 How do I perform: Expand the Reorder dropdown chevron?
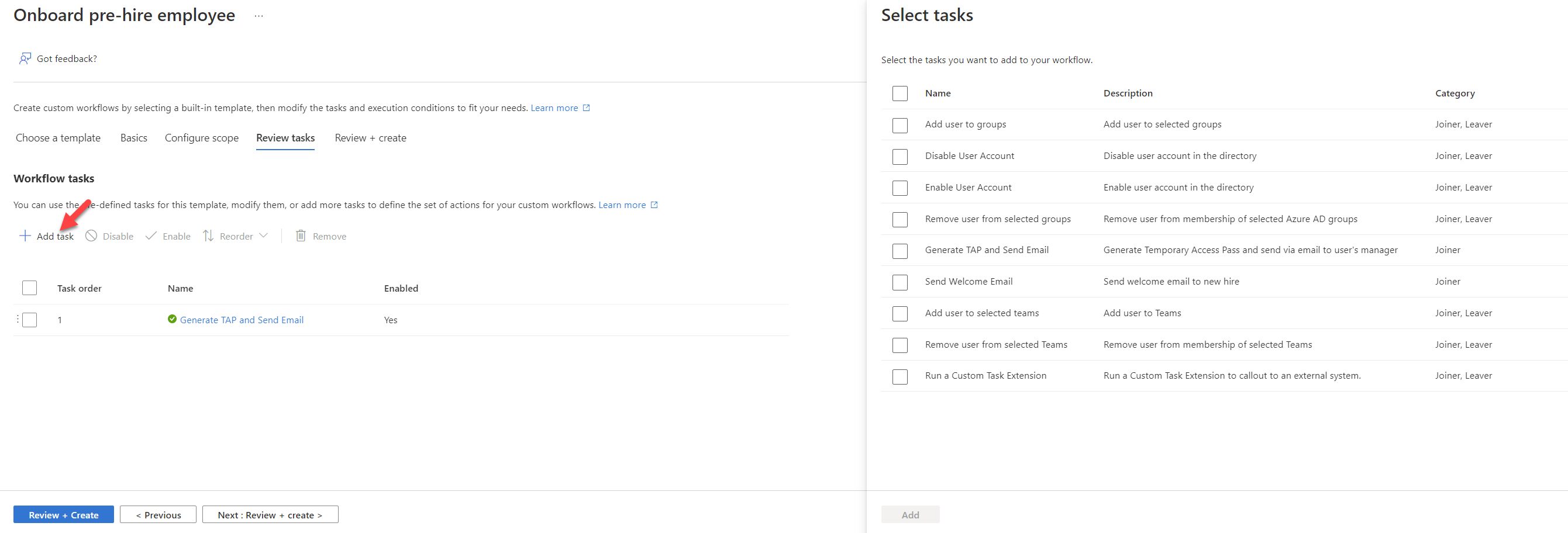[x=264, y=236]
